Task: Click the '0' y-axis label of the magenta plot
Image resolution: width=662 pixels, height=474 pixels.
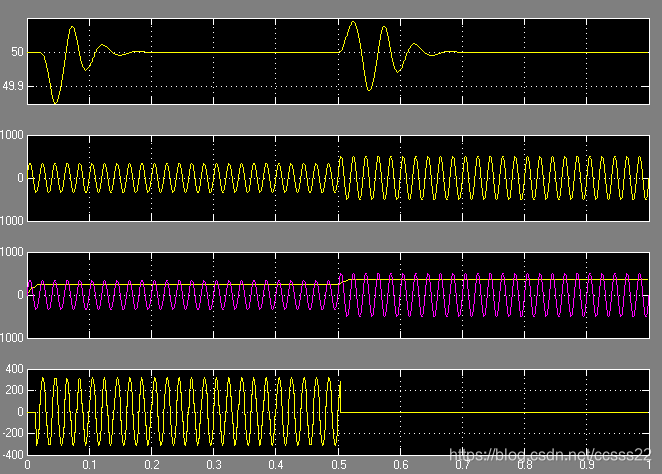Action: 20,295
